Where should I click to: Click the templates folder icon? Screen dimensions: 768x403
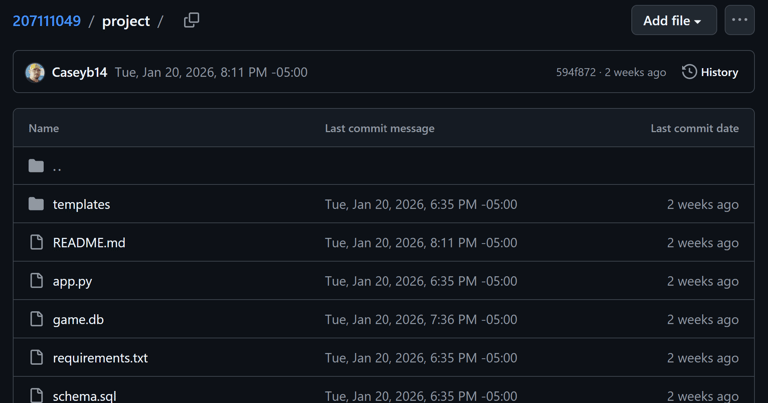pyautogui.click(x=36, y=204)
